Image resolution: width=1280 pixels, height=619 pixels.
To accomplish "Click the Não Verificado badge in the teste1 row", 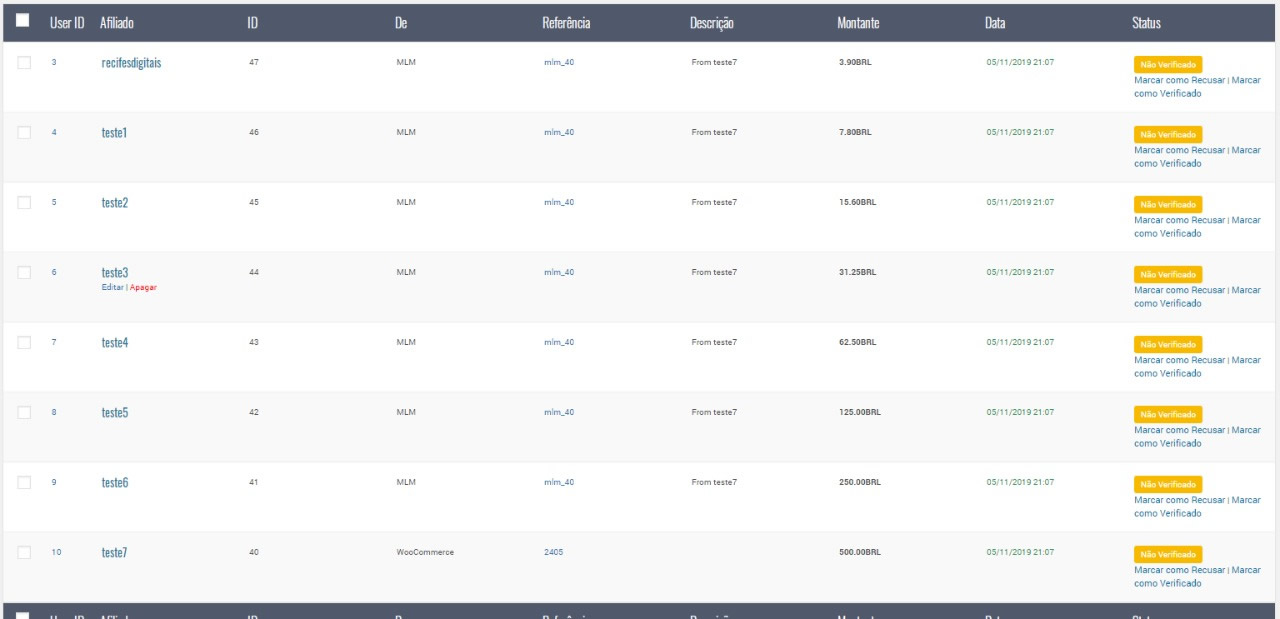I will (x=1168, y=134).
